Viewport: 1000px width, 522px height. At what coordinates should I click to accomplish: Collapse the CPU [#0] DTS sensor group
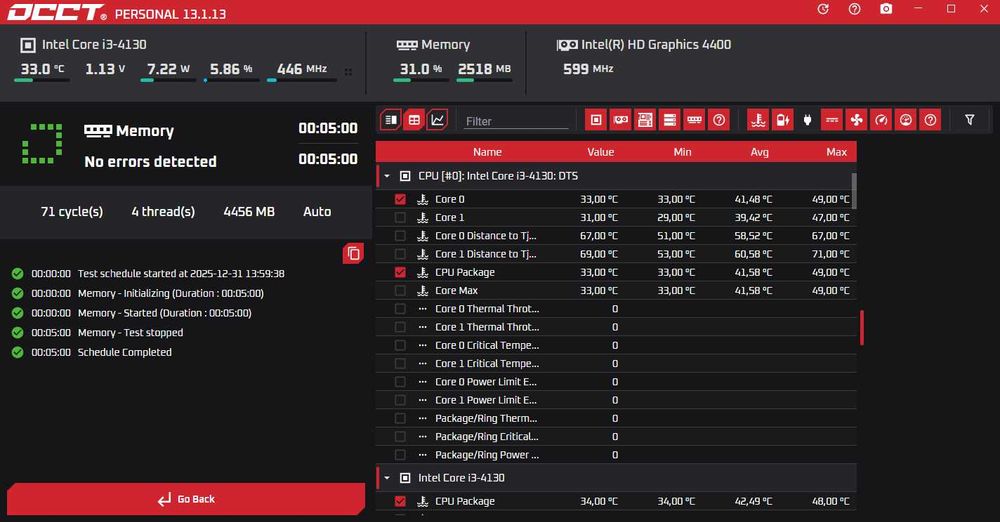386,175
